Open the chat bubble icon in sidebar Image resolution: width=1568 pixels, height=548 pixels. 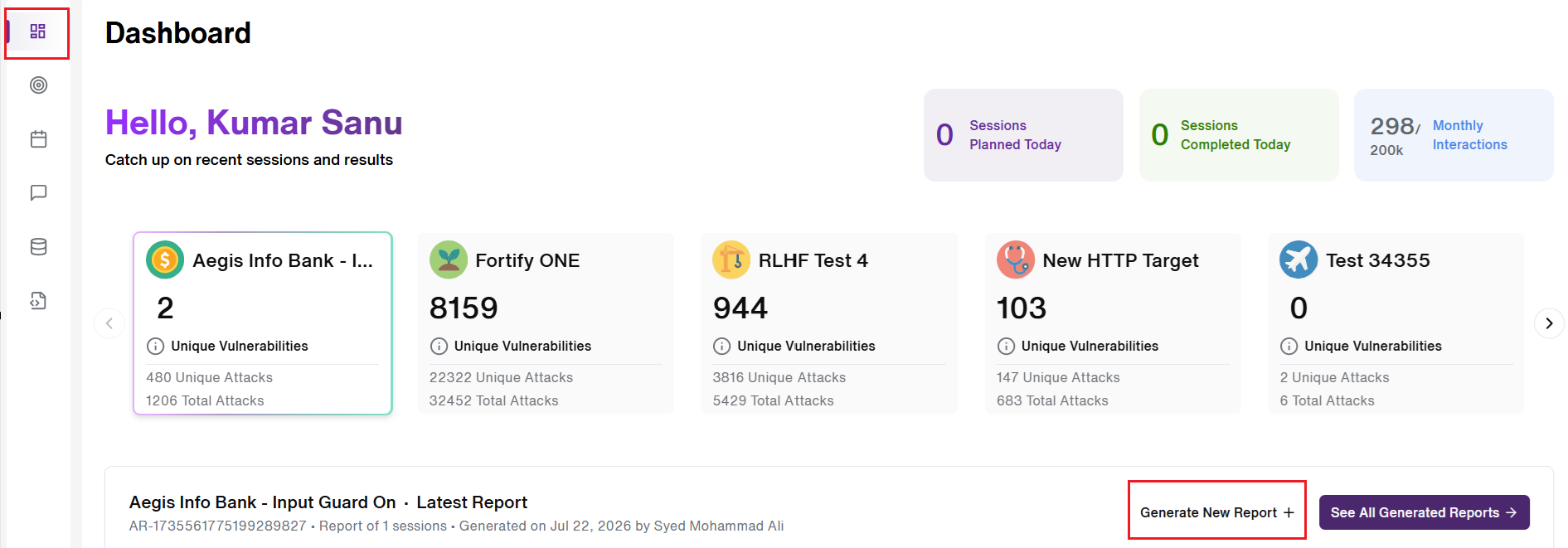(x=38, y=193)
